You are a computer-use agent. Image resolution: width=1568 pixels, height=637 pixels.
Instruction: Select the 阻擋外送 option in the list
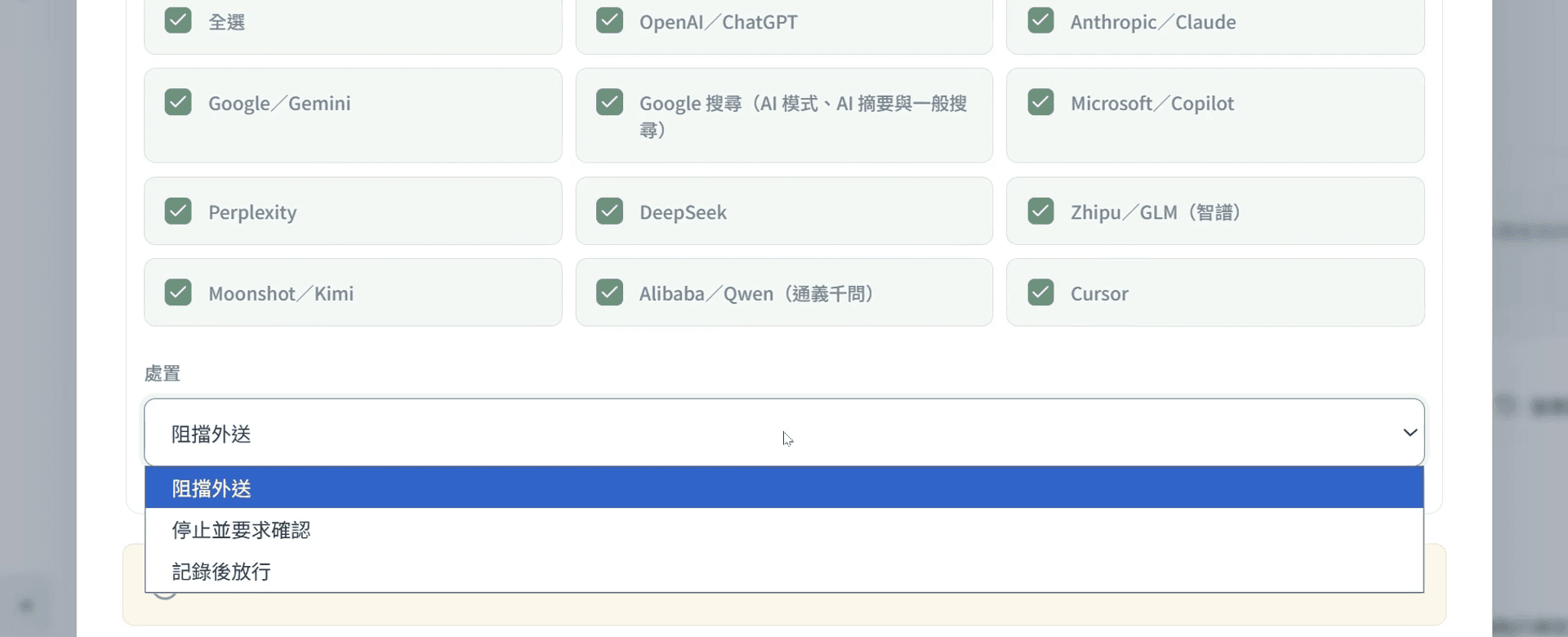tap(784, 488)
